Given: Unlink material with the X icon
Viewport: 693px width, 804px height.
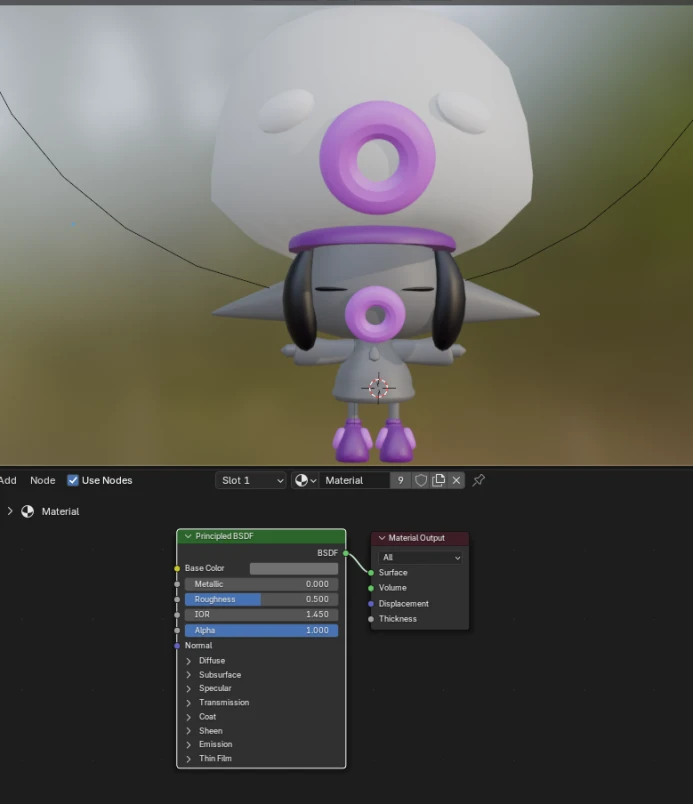Looking at the screenshot, I should tap(456, 481).
